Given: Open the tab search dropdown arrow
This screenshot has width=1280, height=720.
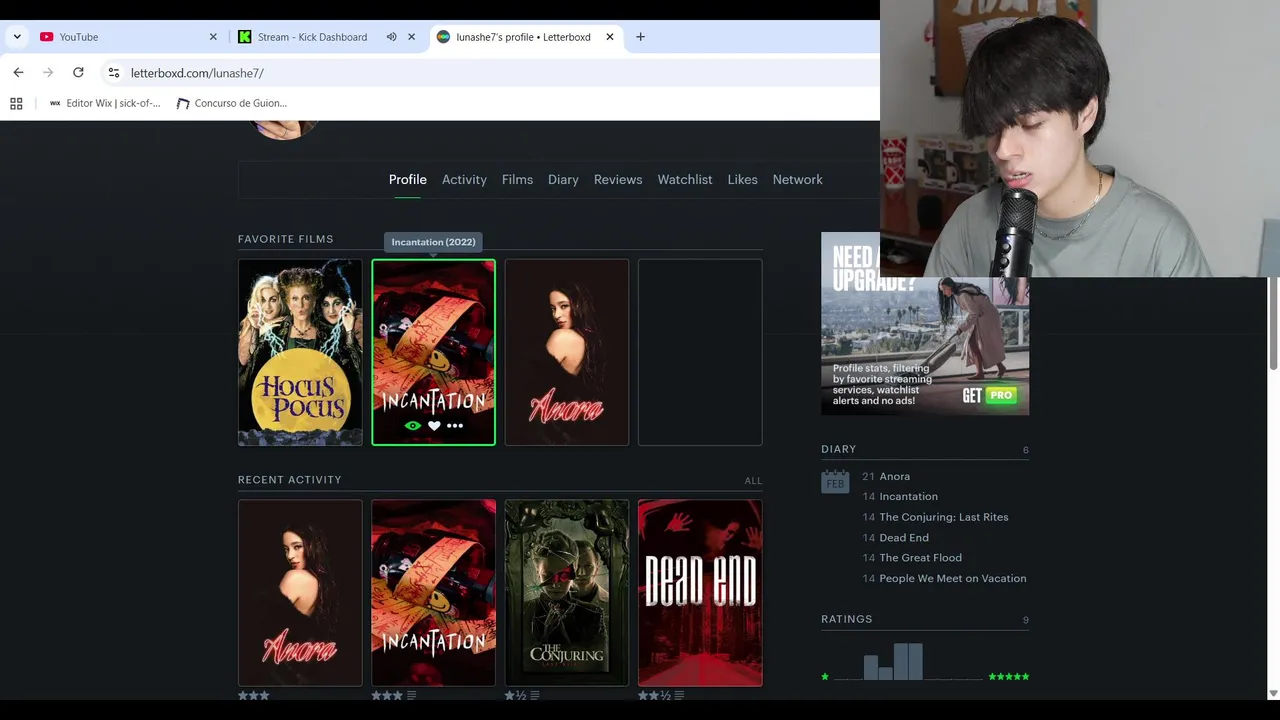Looking at the screenshot, I should (x=17, y=37).
